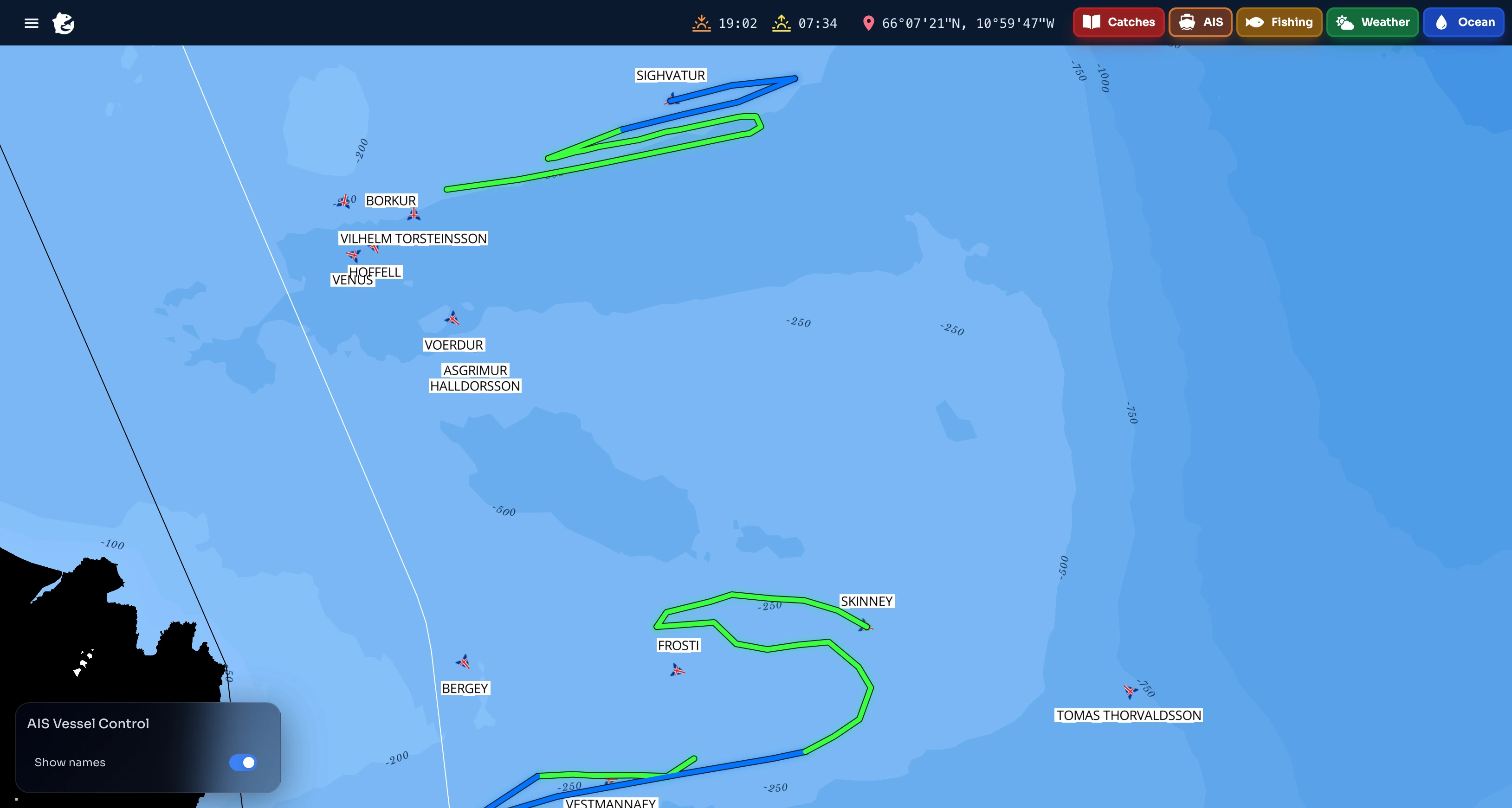Click the sunrise time icon
Viewport: 1512px width, 808px height.
pyautogui.click(x=781, y=23)
